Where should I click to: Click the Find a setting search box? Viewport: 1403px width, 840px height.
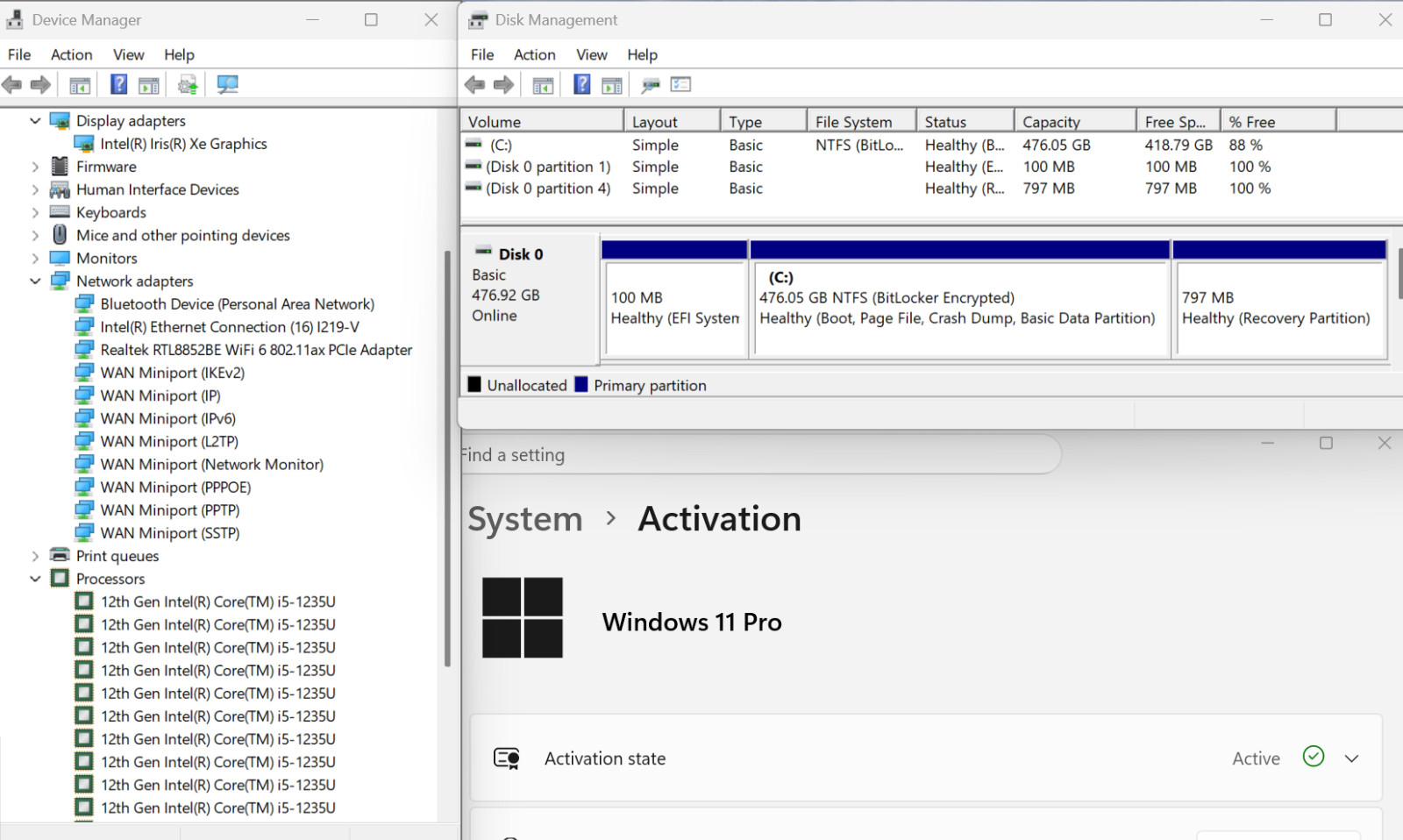[x=759, y=454]
